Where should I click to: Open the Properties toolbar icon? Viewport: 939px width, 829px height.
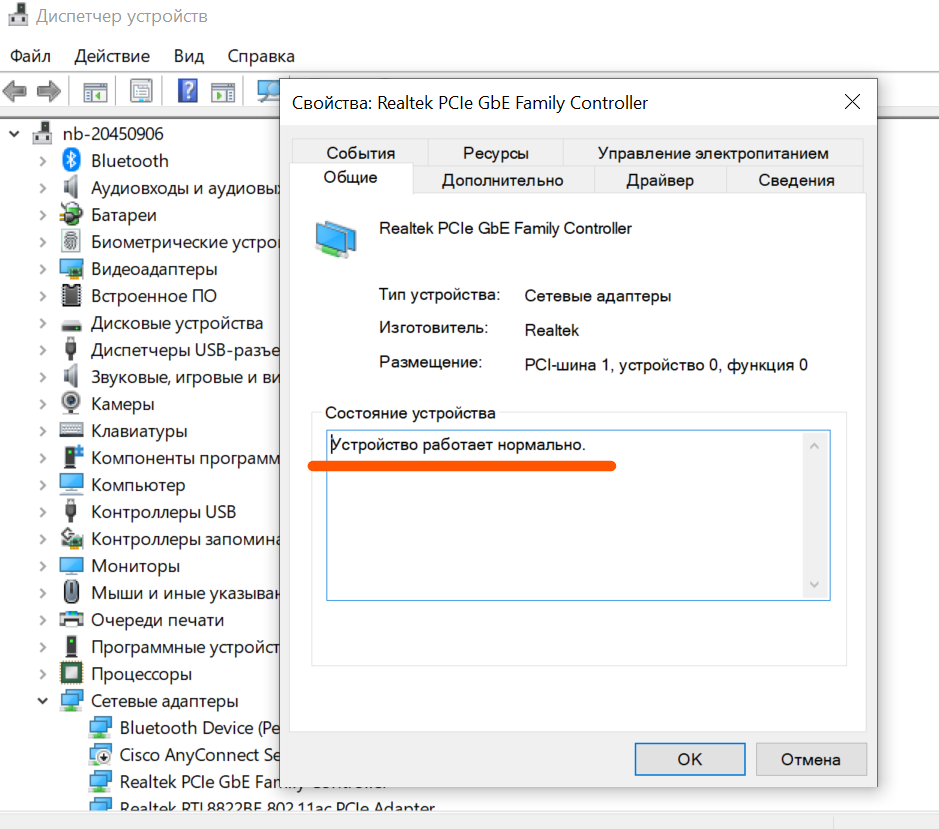point(141,92)
